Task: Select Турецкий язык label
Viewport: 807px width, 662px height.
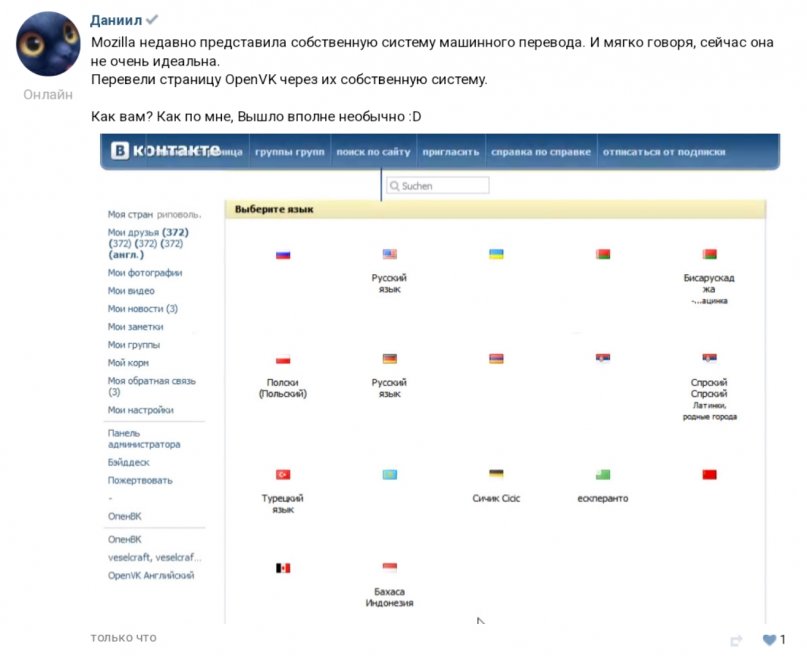Action: pos(283,504)
